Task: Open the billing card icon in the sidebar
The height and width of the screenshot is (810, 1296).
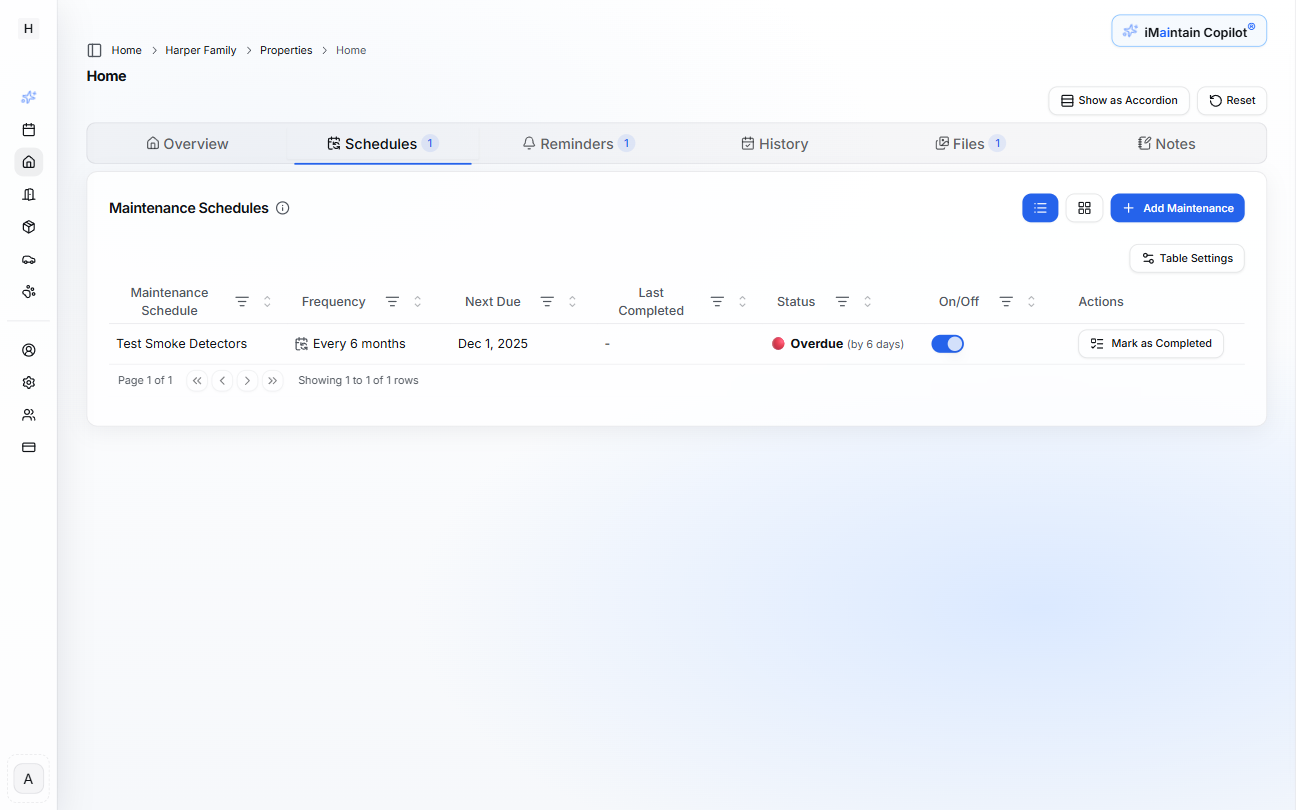Action: point(28,447)
